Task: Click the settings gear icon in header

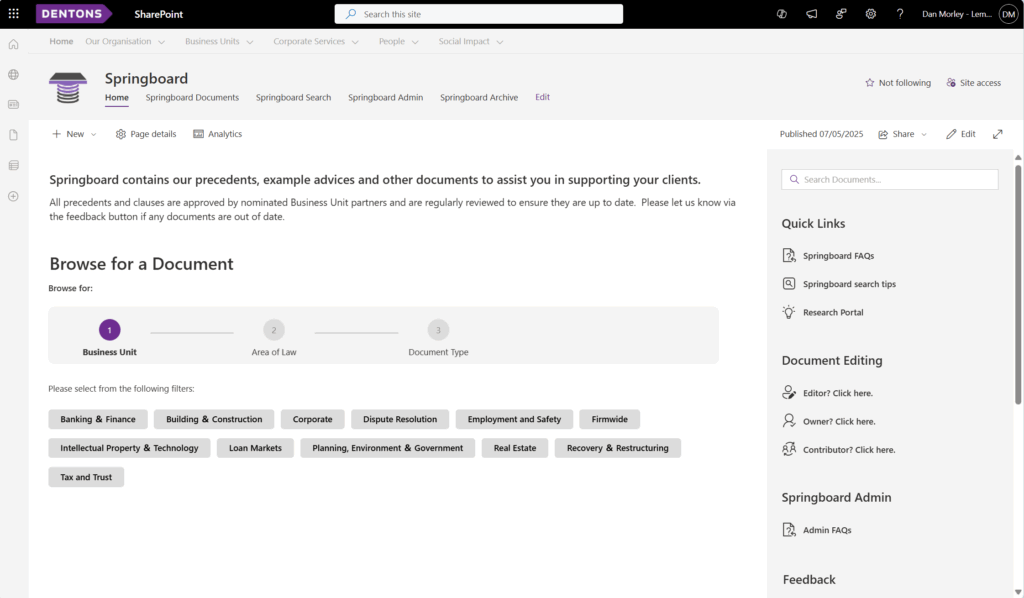Action: pyautogui.click(x=871, y=14)
